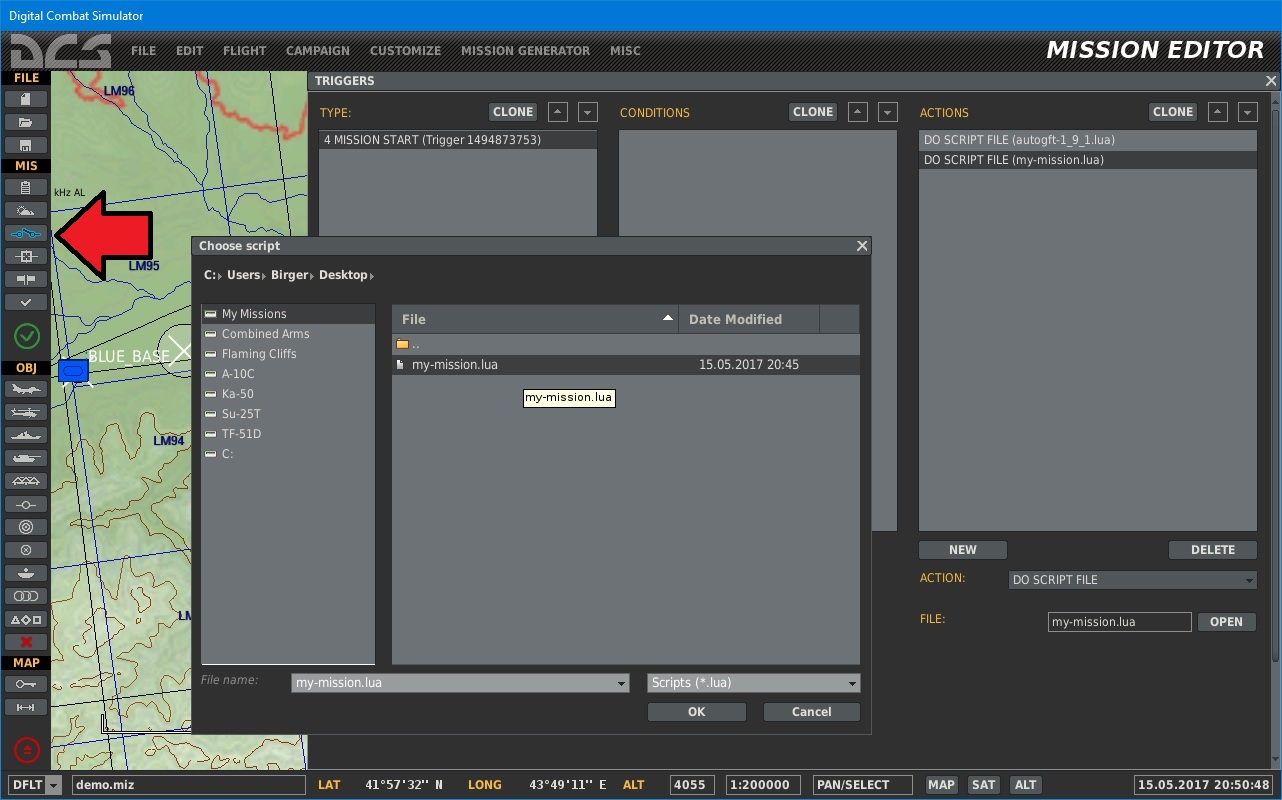This screenshot has width=1282, height=800.
Task: Open the CUSTOMIZE menu
Action: (405, 51)
